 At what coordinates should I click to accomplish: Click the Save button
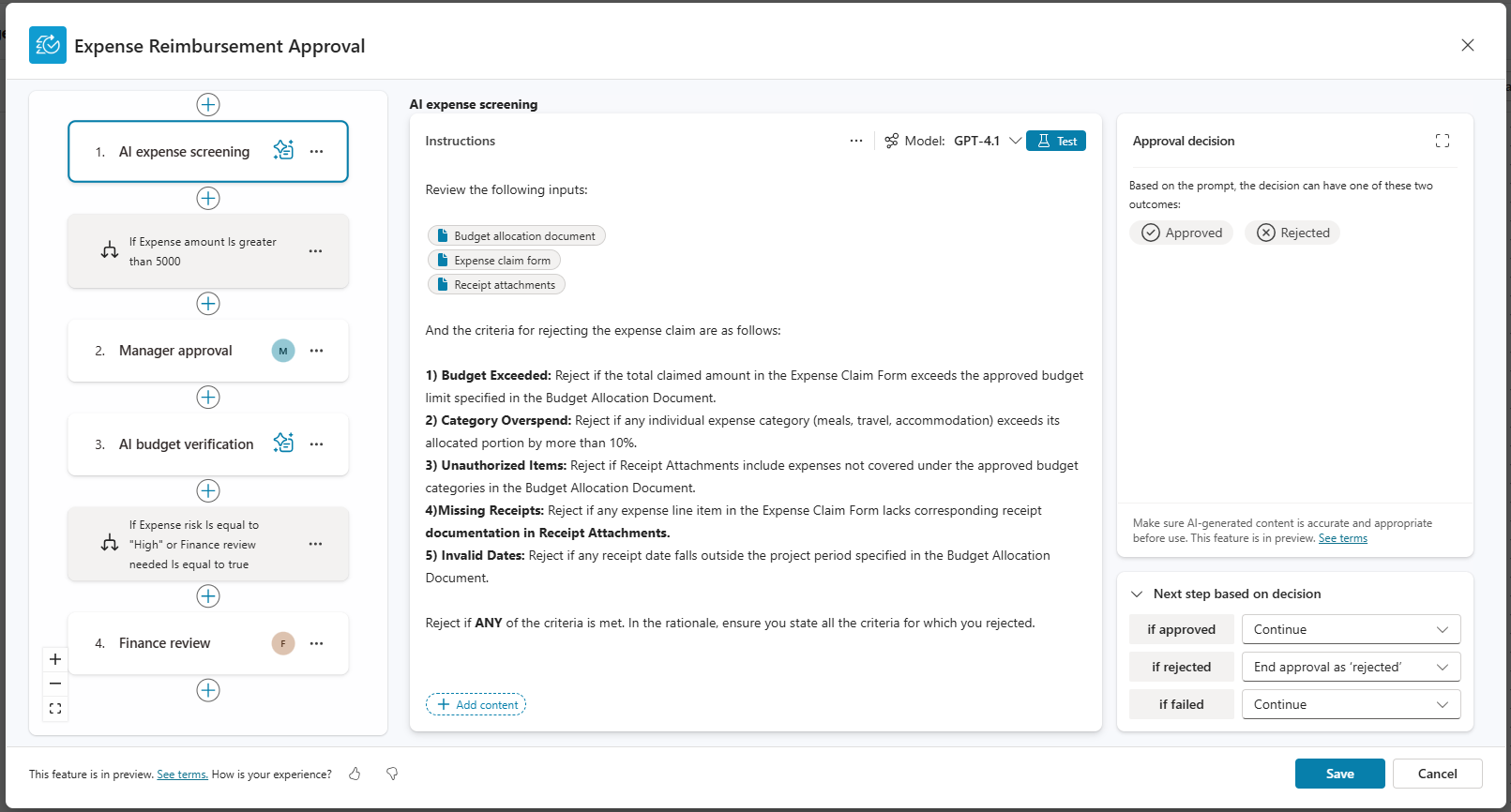tap(1339, 774)
